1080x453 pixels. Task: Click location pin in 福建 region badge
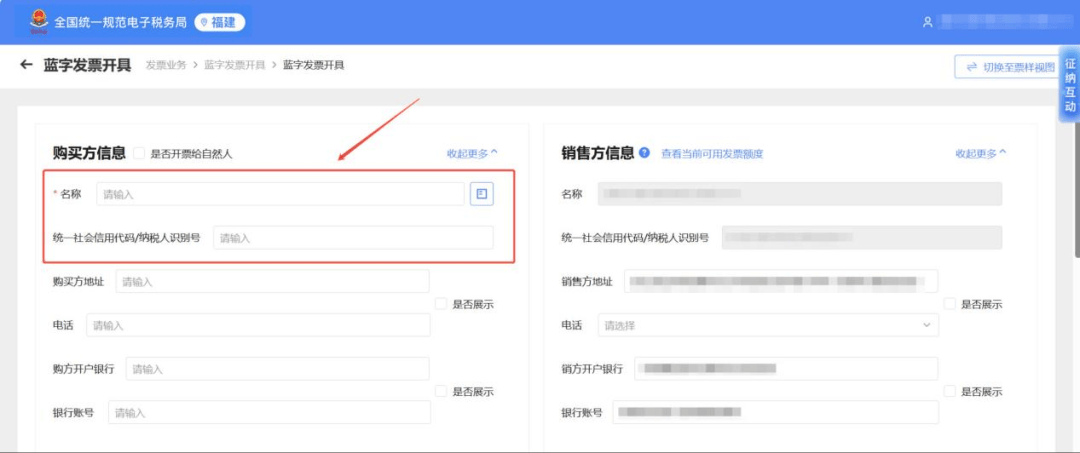pos(203,22)
